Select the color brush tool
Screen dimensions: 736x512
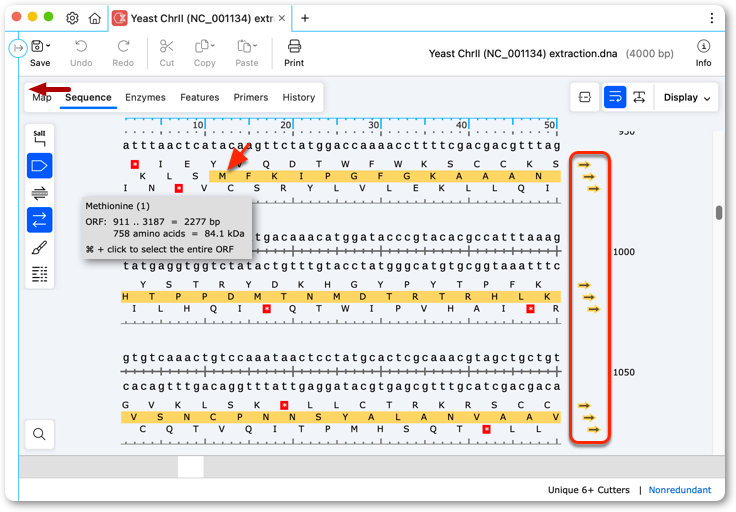[39, 247]
